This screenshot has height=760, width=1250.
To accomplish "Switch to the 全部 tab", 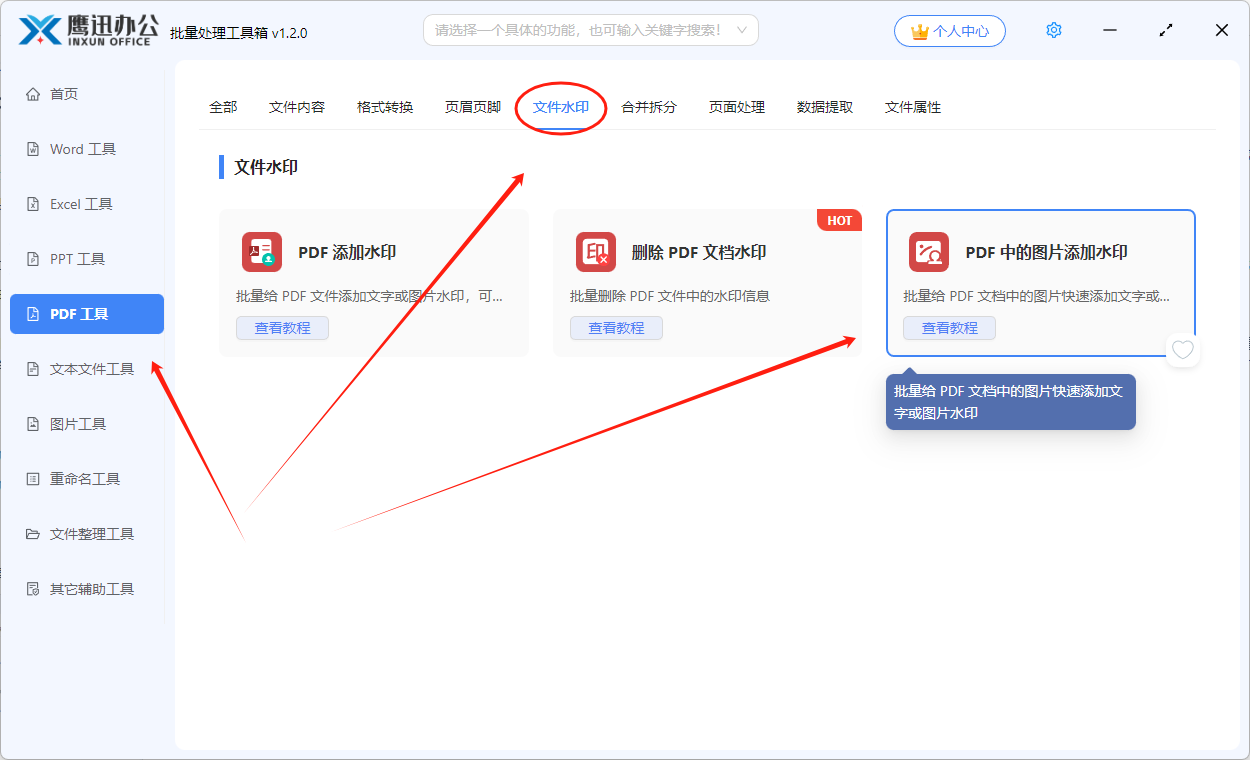I will click(223, 107).
